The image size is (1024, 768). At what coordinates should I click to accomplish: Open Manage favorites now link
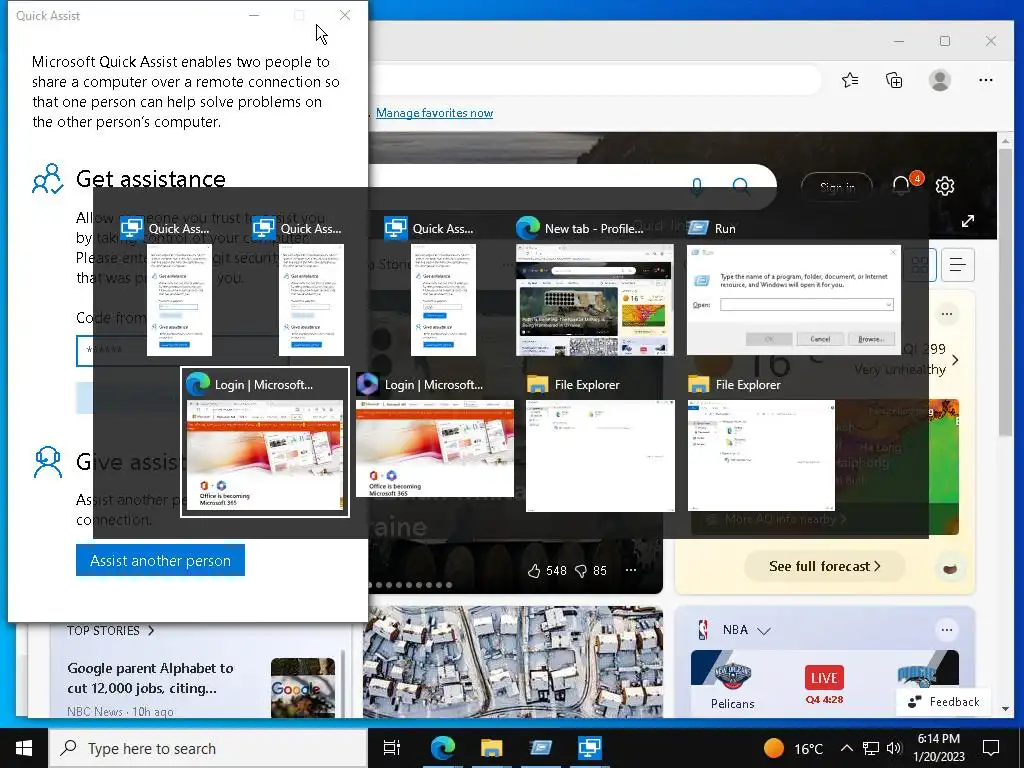click(434, 113)
